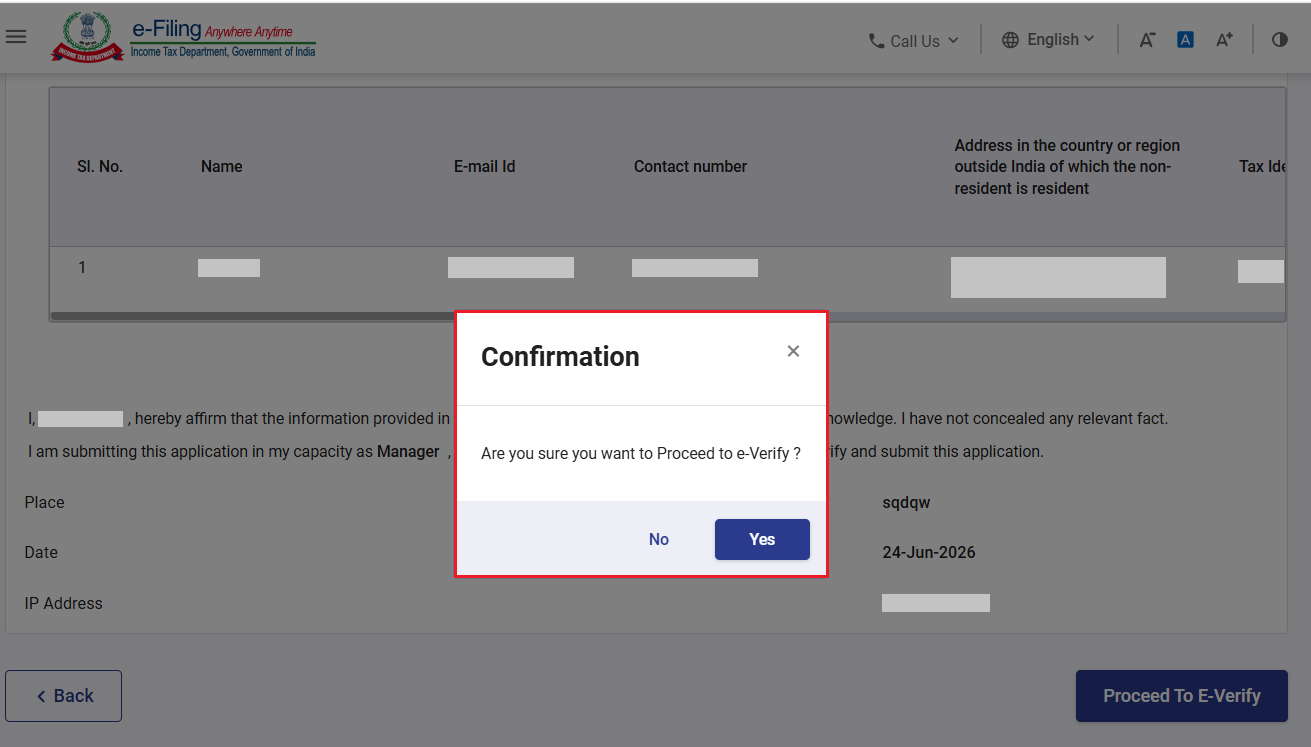Toggle high contrast mode icon
Screen dimensions: 1311x747
(1280, 40)
